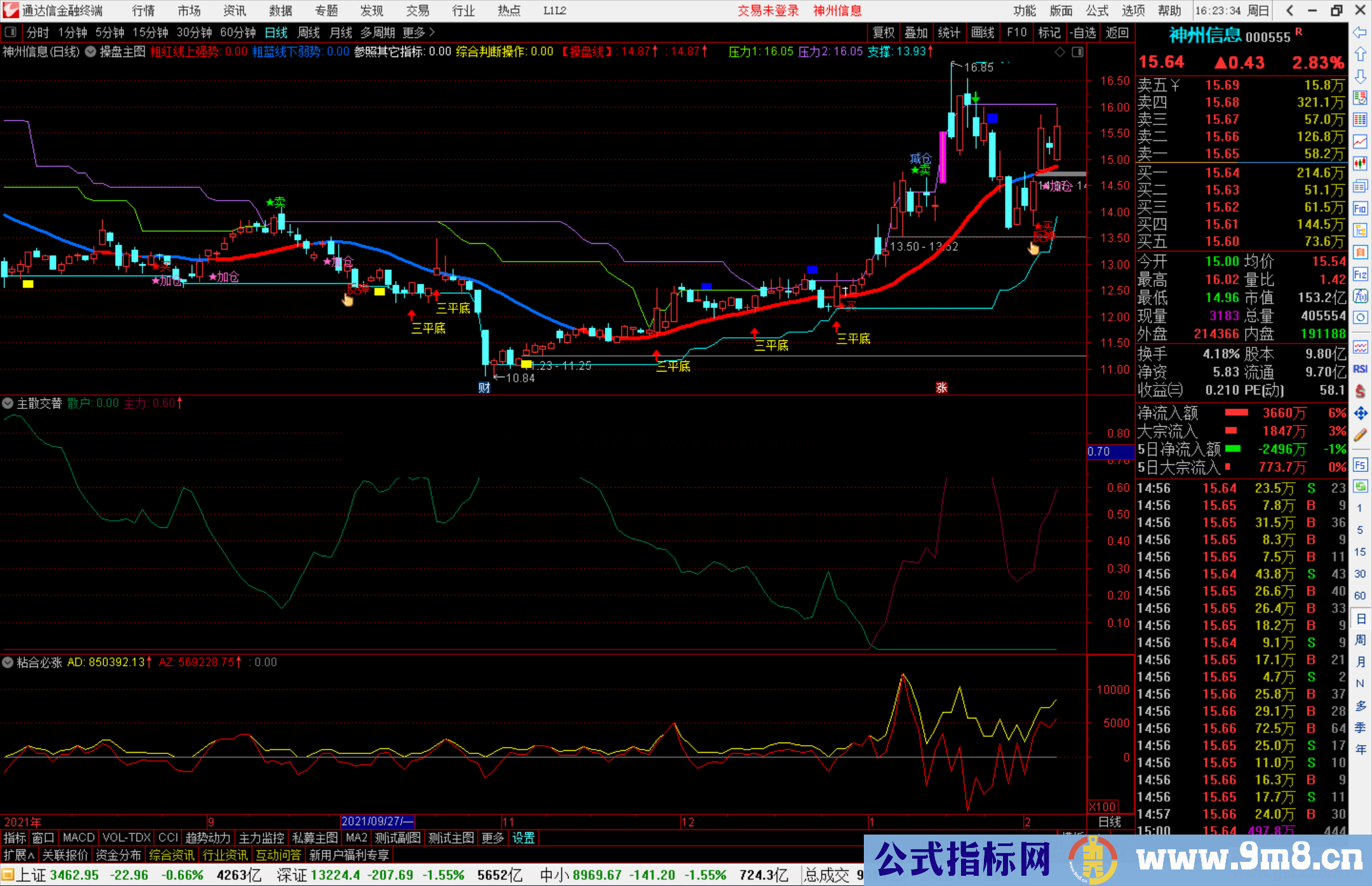1372x886 pixels.
Task: Click the F12 sidebar icon
Action: (1359, 274)
